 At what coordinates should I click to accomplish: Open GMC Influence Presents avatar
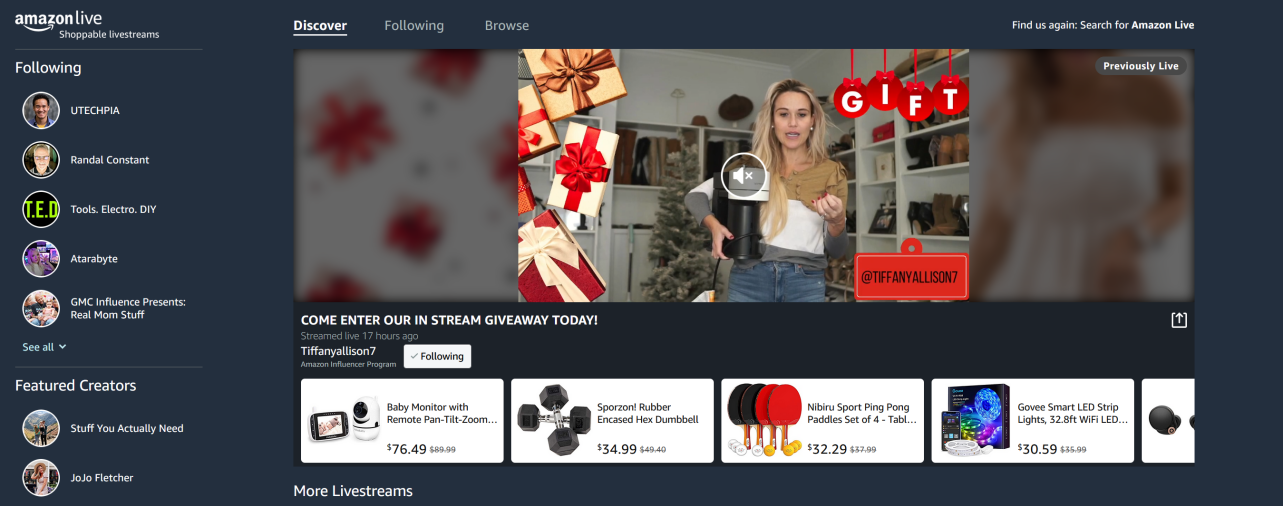41,308
